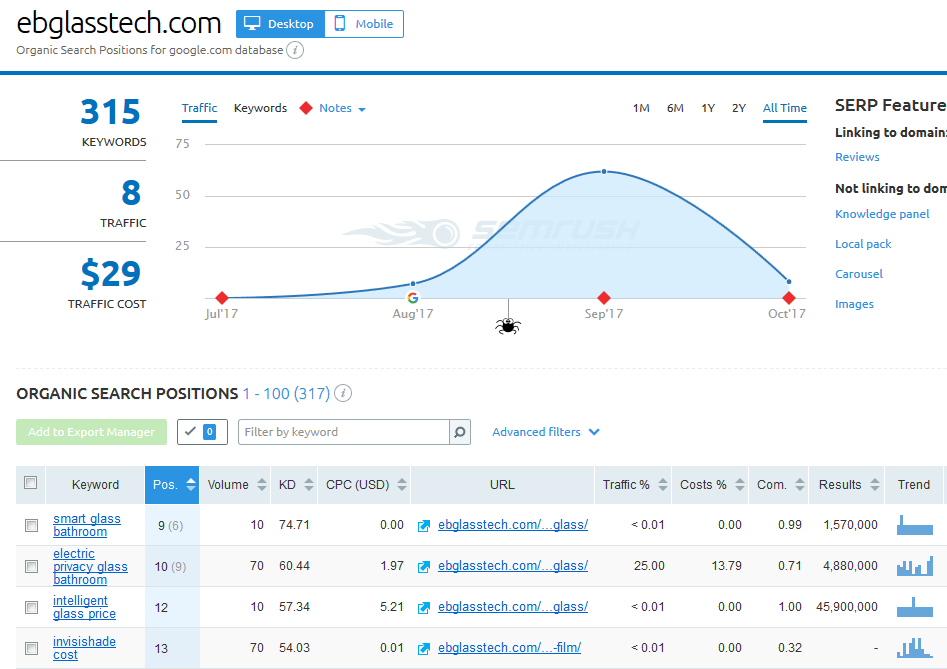The width and height of the screenshot is (947, 669).
Task: Set chart range to All Time
Action: (x=785, y=108)
